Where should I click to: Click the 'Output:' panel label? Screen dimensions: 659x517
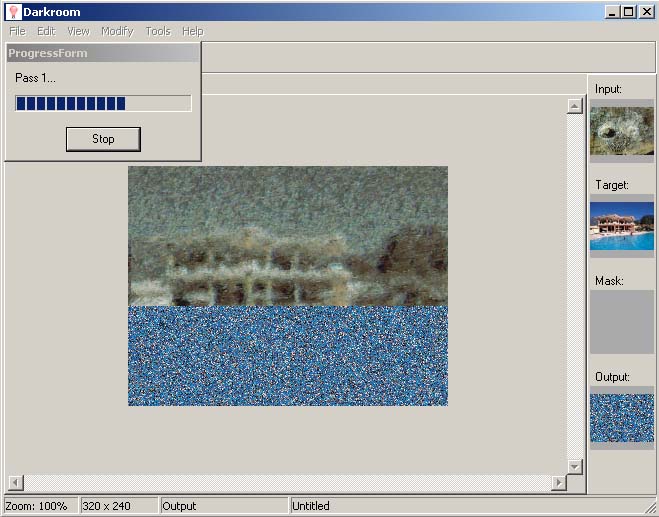(x=612, y=377)
